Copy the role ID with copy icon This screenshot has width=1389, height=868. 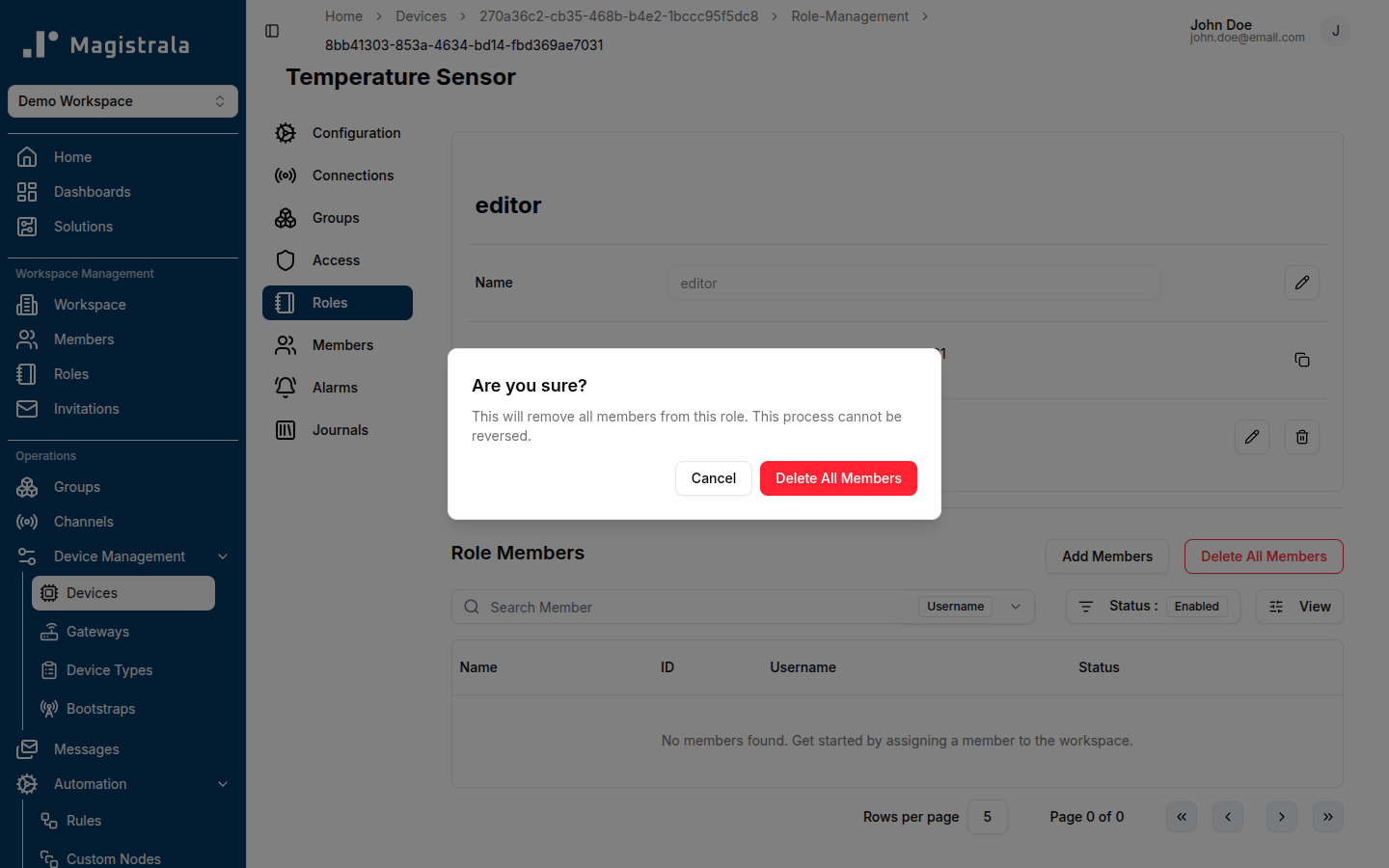[1302, 360]
